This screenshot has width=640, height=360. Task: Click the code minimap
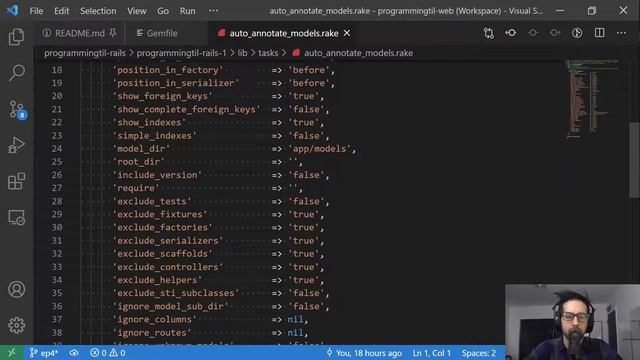(592, 99)
